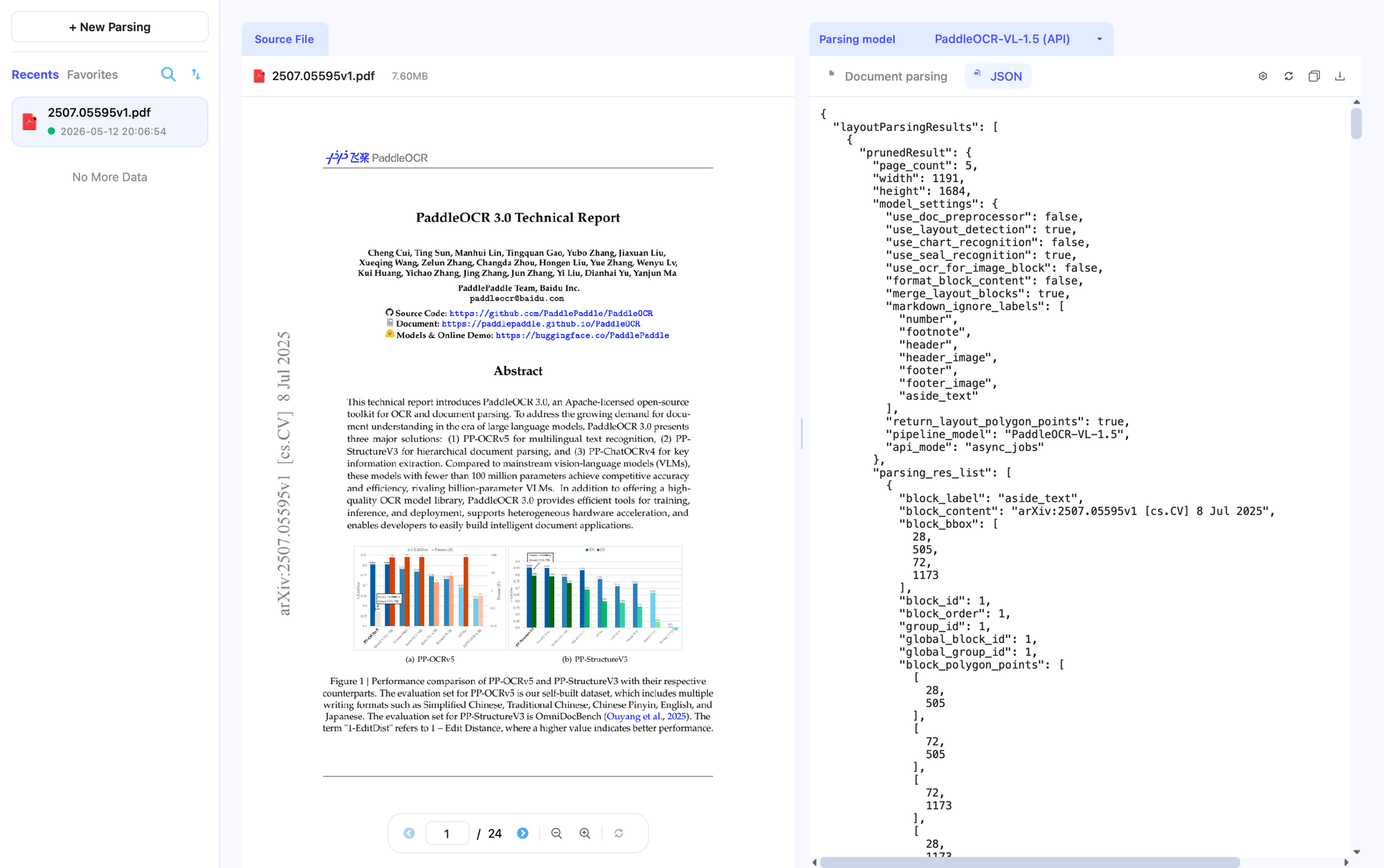Click the "No More Data" text
Image resolution: width=1384 pixels, height=868 pixels.
click(x=109, y=177)
